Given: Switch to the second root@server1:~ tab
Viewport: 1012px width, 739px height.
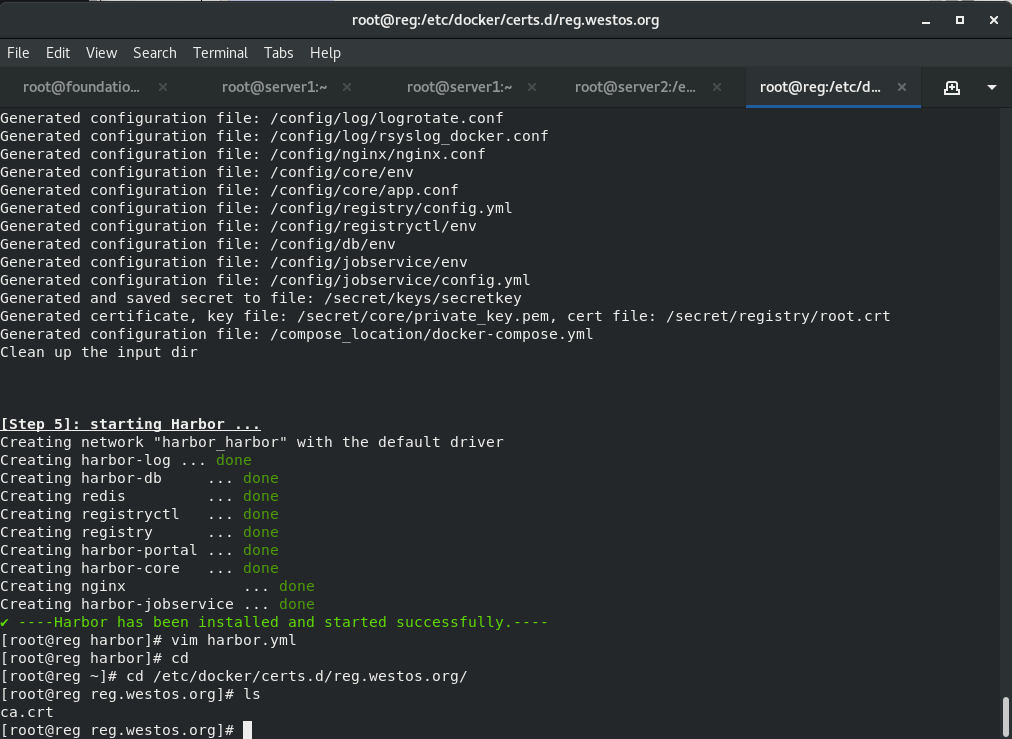Looking at the screenshot, I should click(x=460, y=87).
